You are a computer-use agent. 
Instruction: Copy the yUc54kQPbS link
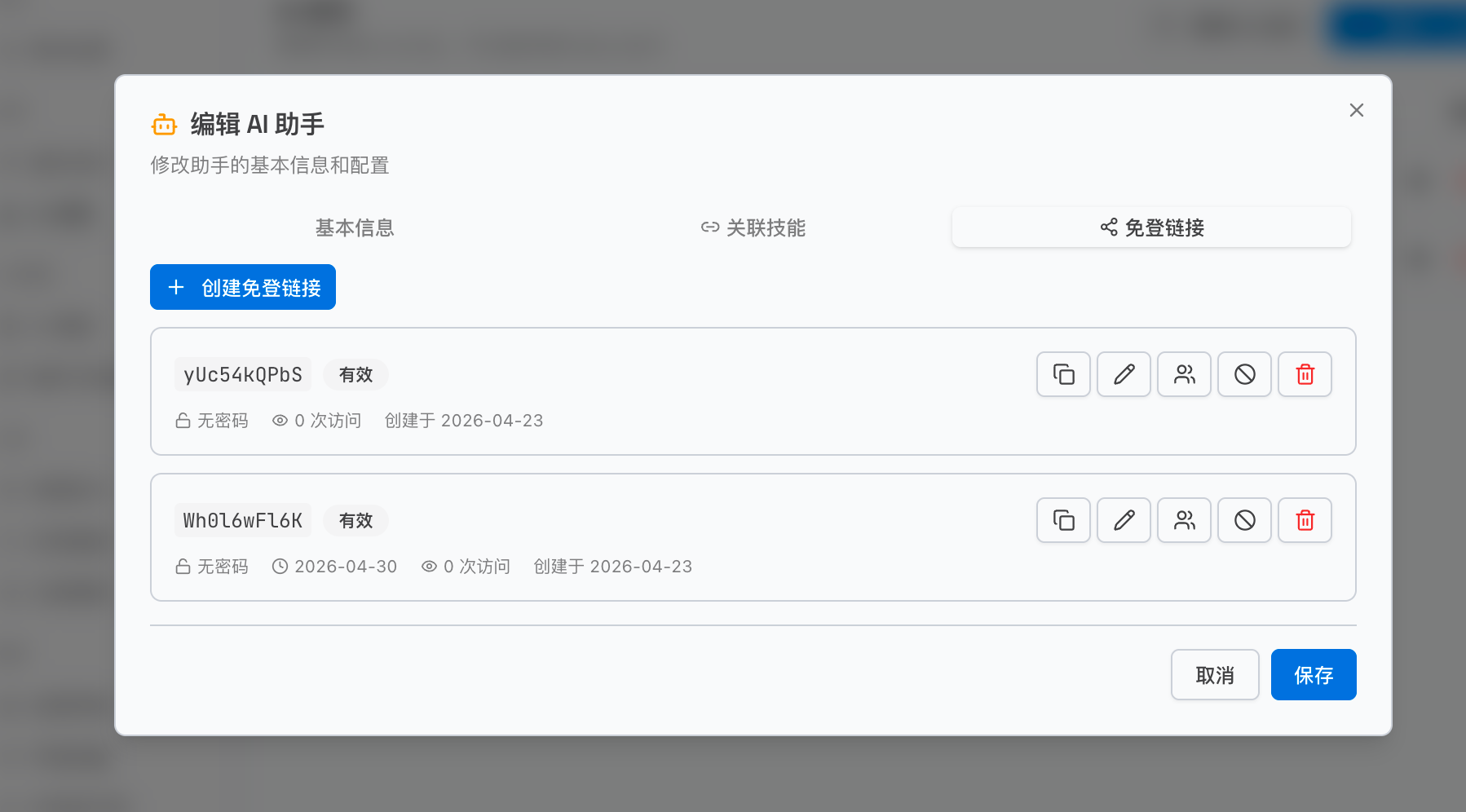(1062, 374)
